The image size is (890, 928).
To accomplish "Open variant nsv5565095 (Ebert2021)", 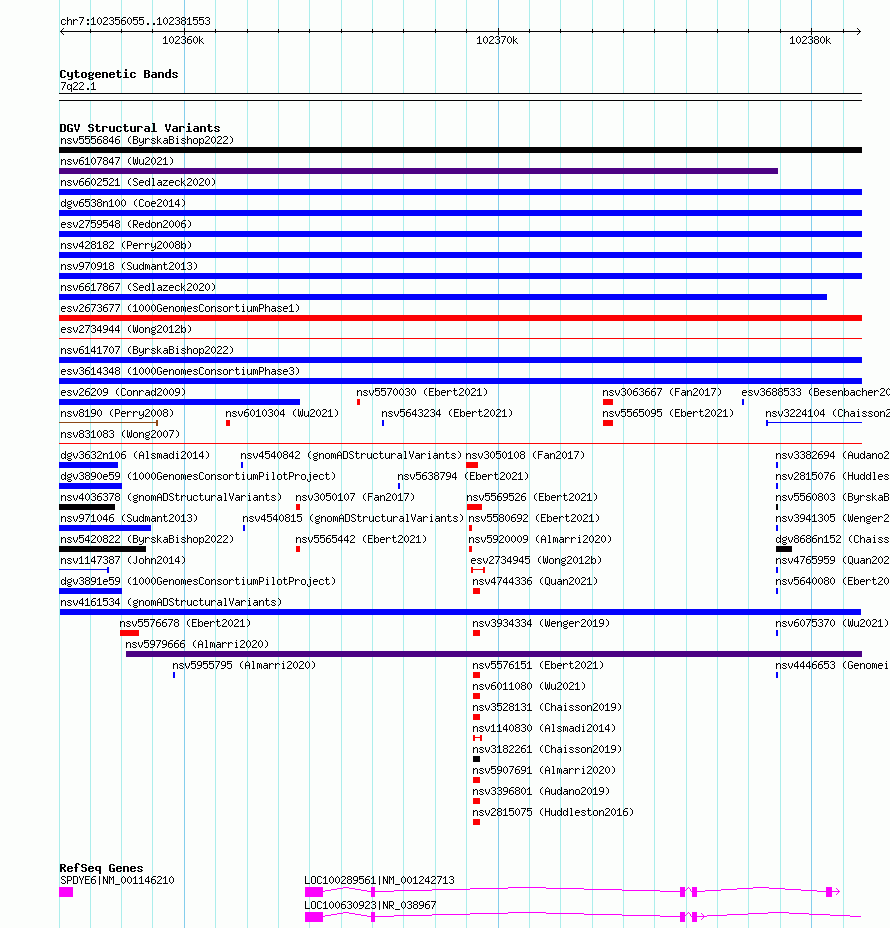I will point(668,413).
